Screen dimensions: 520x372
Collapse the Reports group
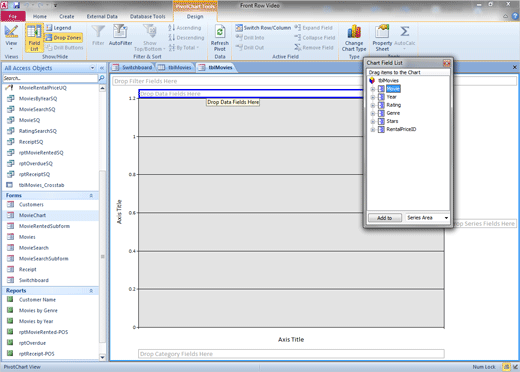click(x=91, y=291)
